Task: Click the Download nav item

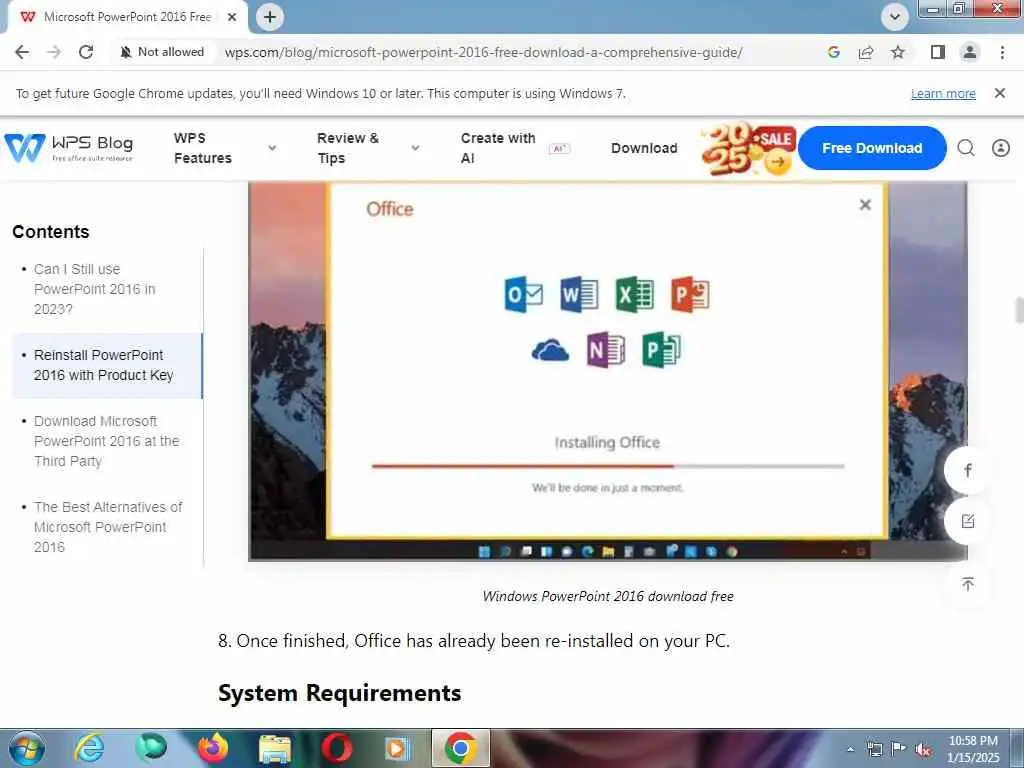Action: [644, 148]
